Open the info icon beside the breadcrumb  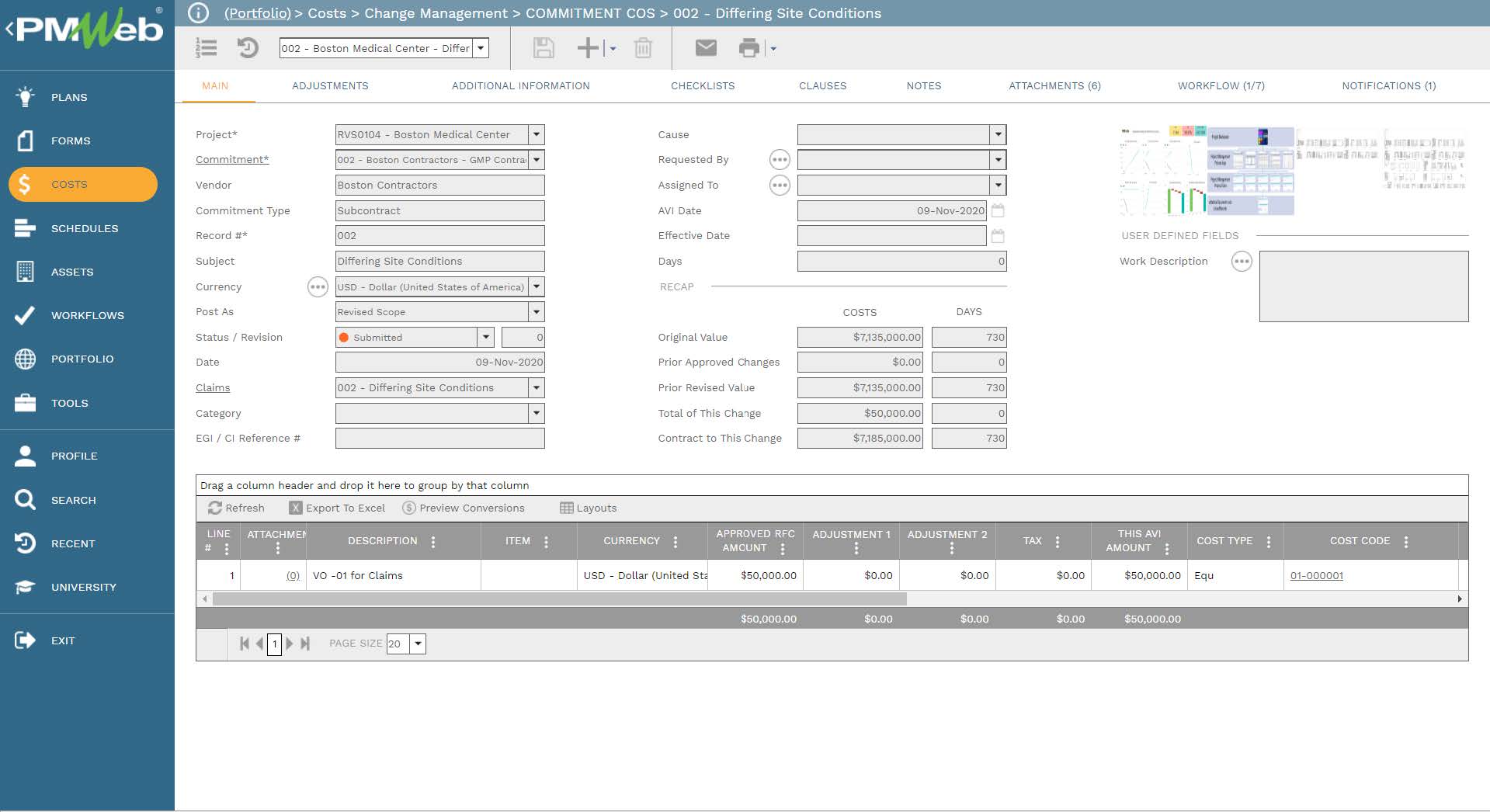(x=199, y=13)
